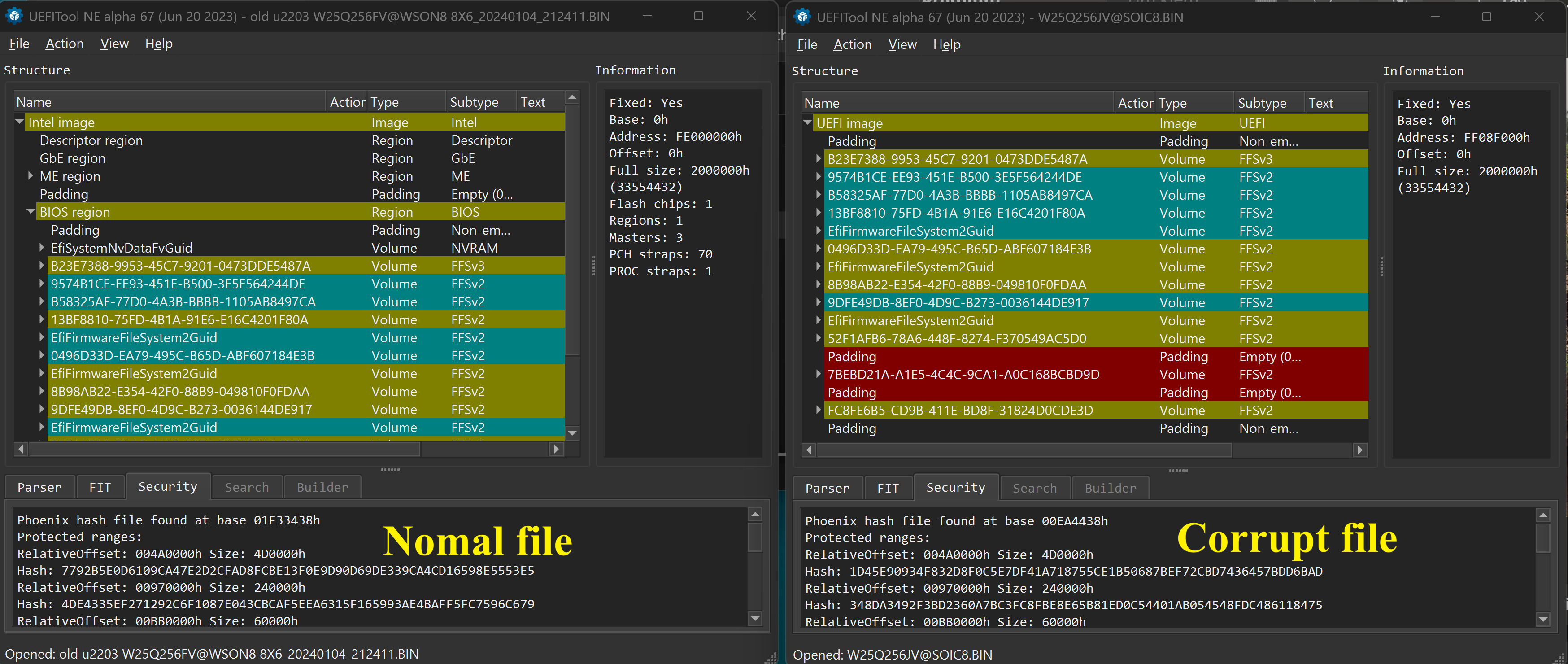The height and width of the screenshot is (664, 1568).
Task: Open File menu in right window
Action: point(806,44)
